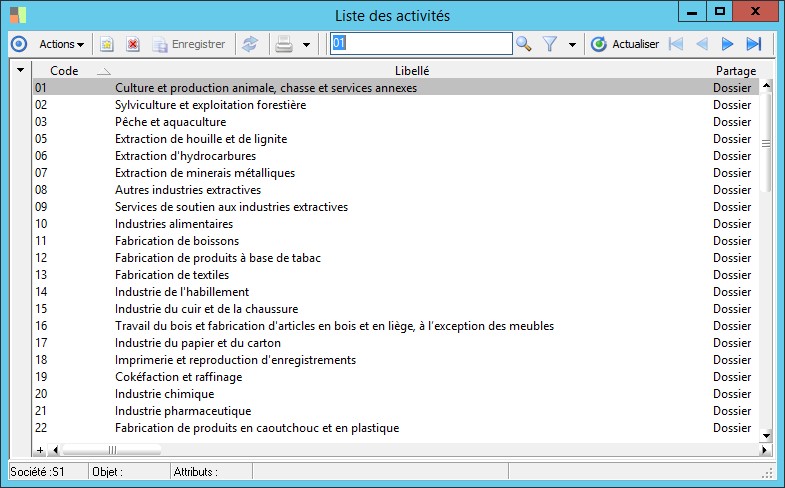Select Pêche et aquaculture row
The width and height of the screenshot is (785, 488).
[x=396, y=122]
